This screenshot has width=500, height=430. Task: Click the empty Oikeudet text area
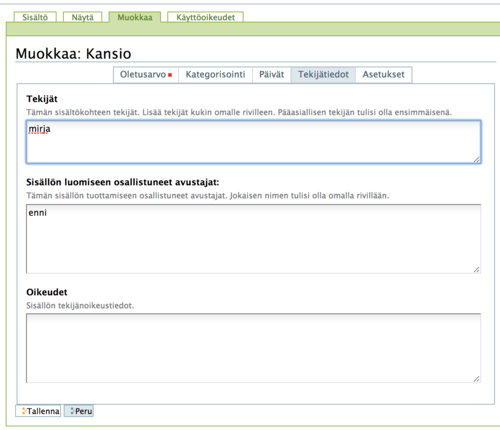coord(254,348)
